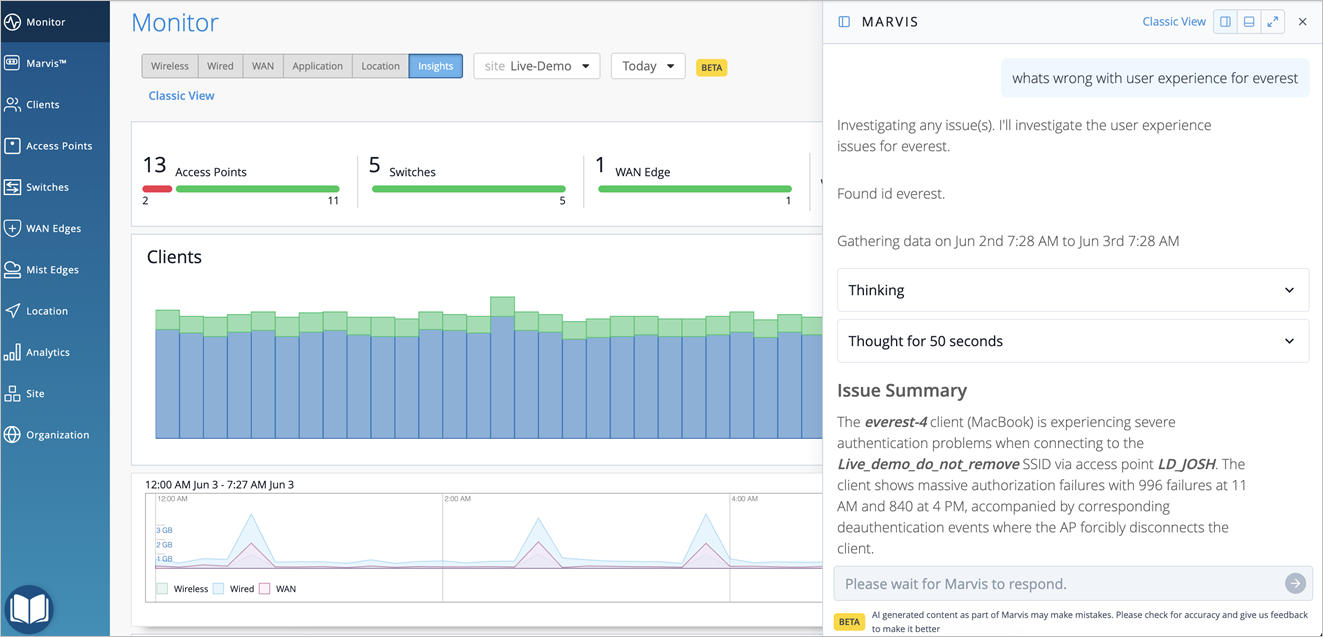Open Access Points in the sidebar
Image resolution: width=1323 pixels, height=637 pixels.
55,146
